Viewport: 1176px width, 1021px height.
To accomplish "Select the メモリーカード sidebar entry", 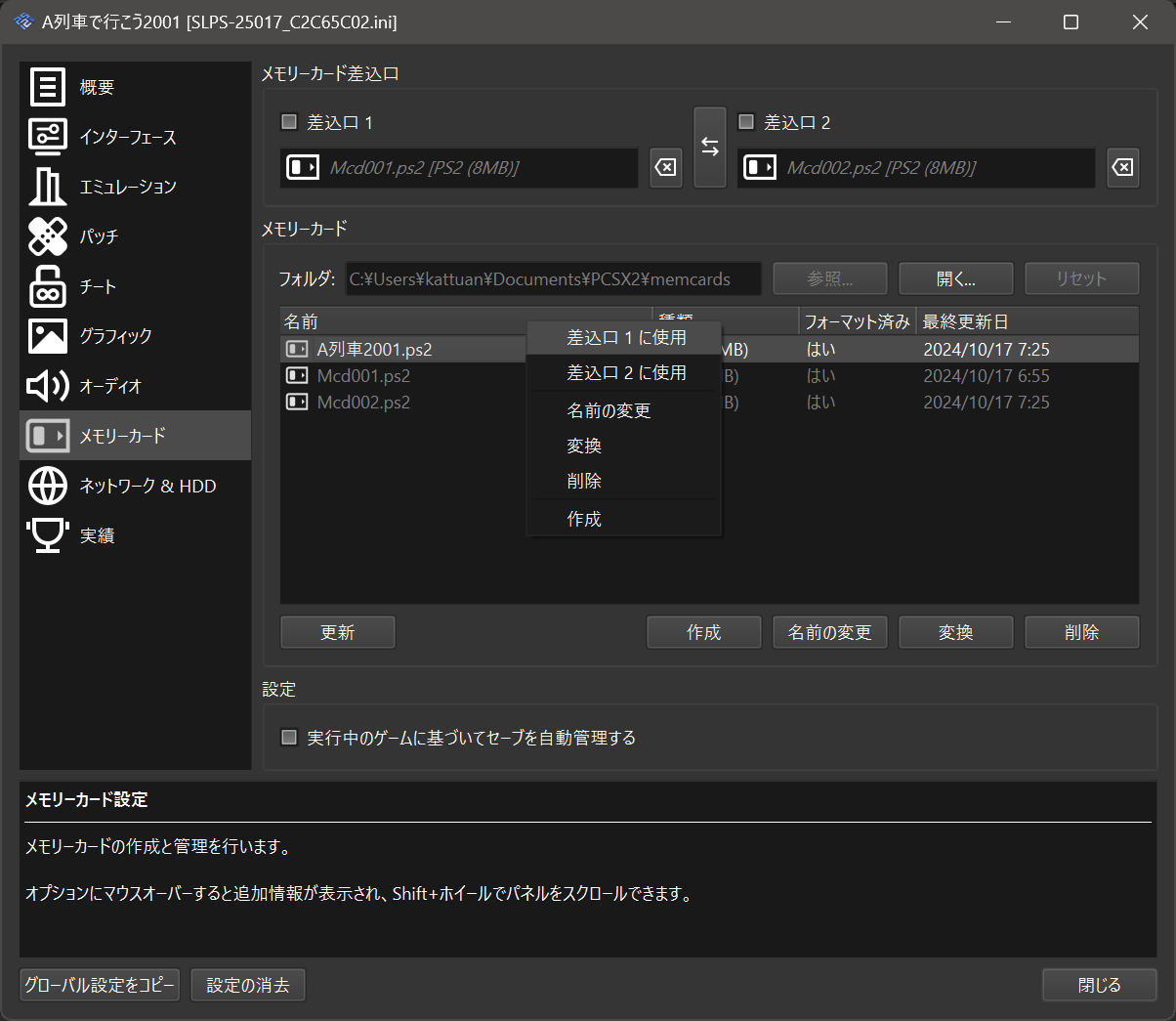I will click(x=135, y=436).
